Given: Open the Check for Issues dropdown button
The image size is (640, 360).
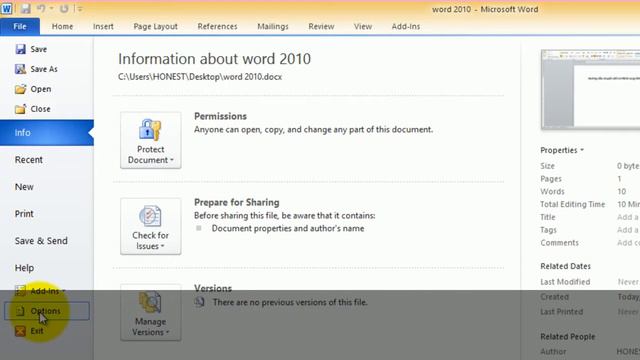Looking at the screenshot, I should (x=151, y=226).
